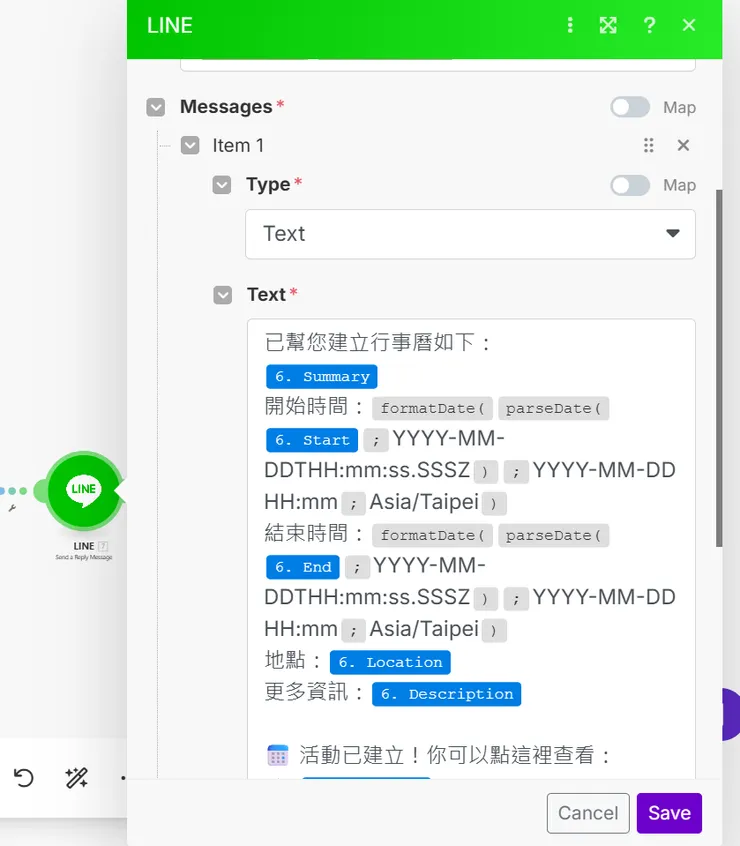Open help via the question mark icon
This screenshot has height=846, width=740.
click(x=649, y=25)
